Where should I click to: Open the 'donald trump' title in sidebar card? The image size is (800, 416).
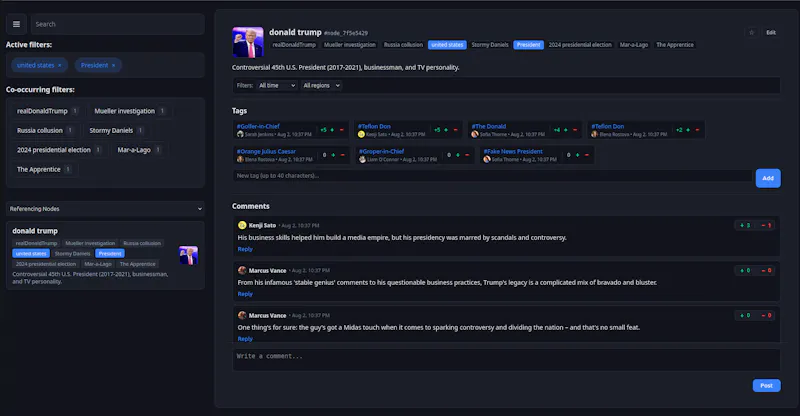[x=35, y=231]
